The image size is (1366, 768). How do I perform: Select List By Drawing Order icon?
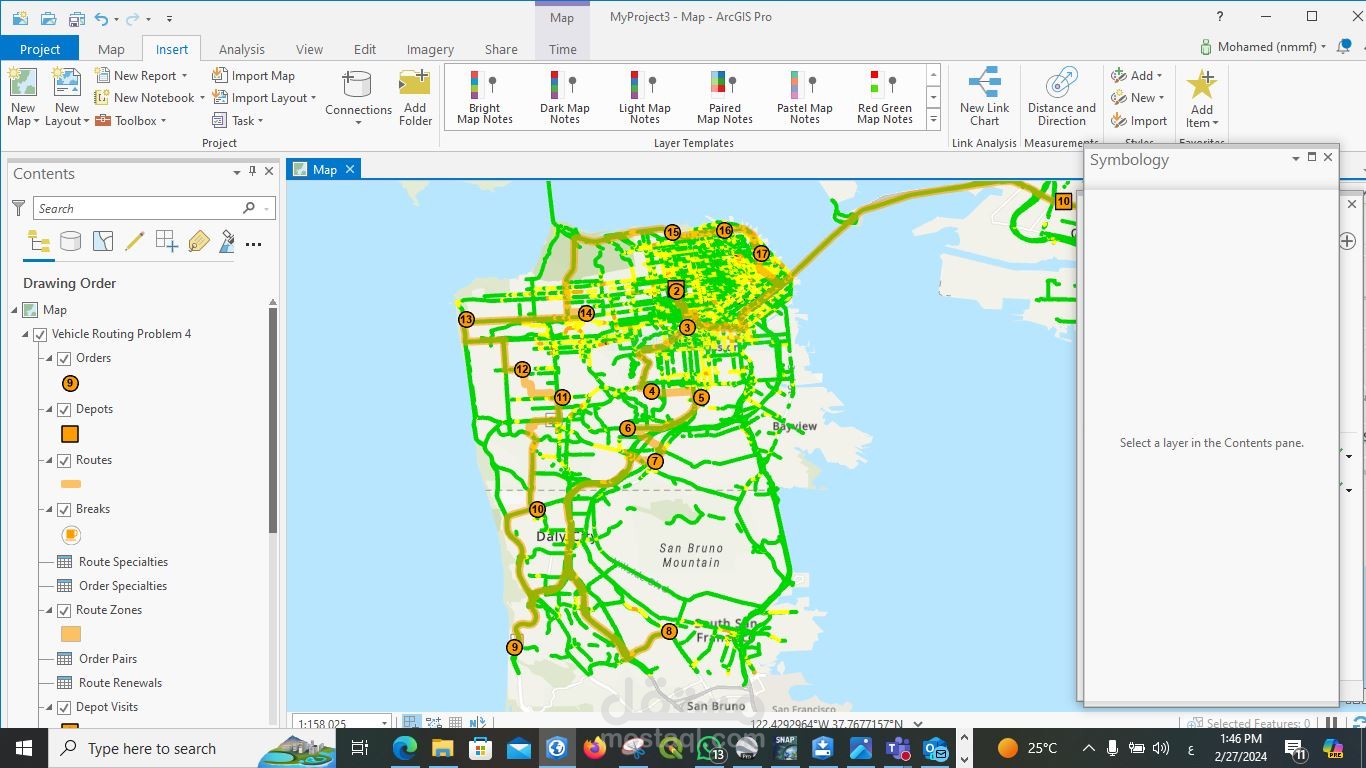coord(39,241)
